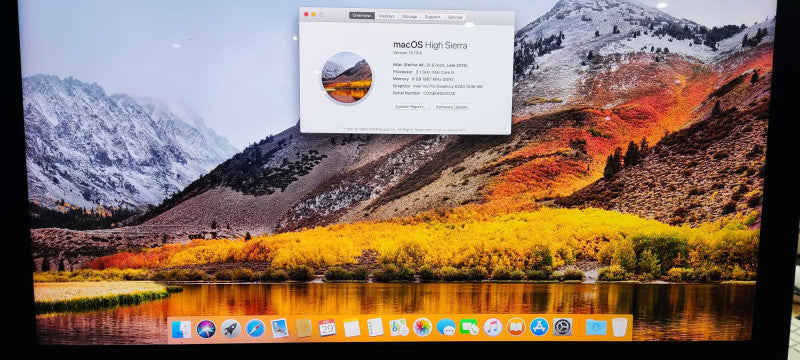Open Launchpad rocket icon

click(x=231, y=329)
